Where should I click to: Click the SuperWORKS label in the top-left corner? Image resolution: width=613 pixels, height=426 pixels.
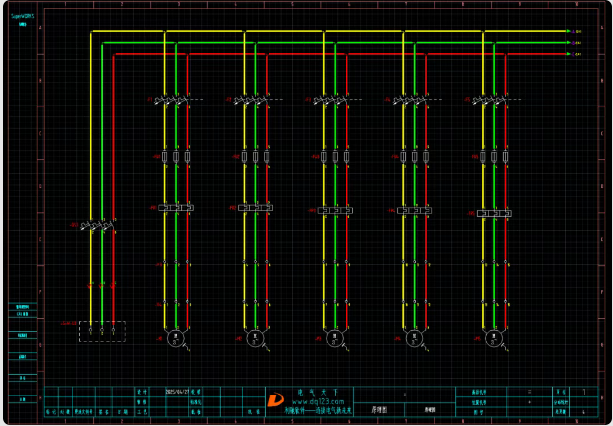point(21,15)
